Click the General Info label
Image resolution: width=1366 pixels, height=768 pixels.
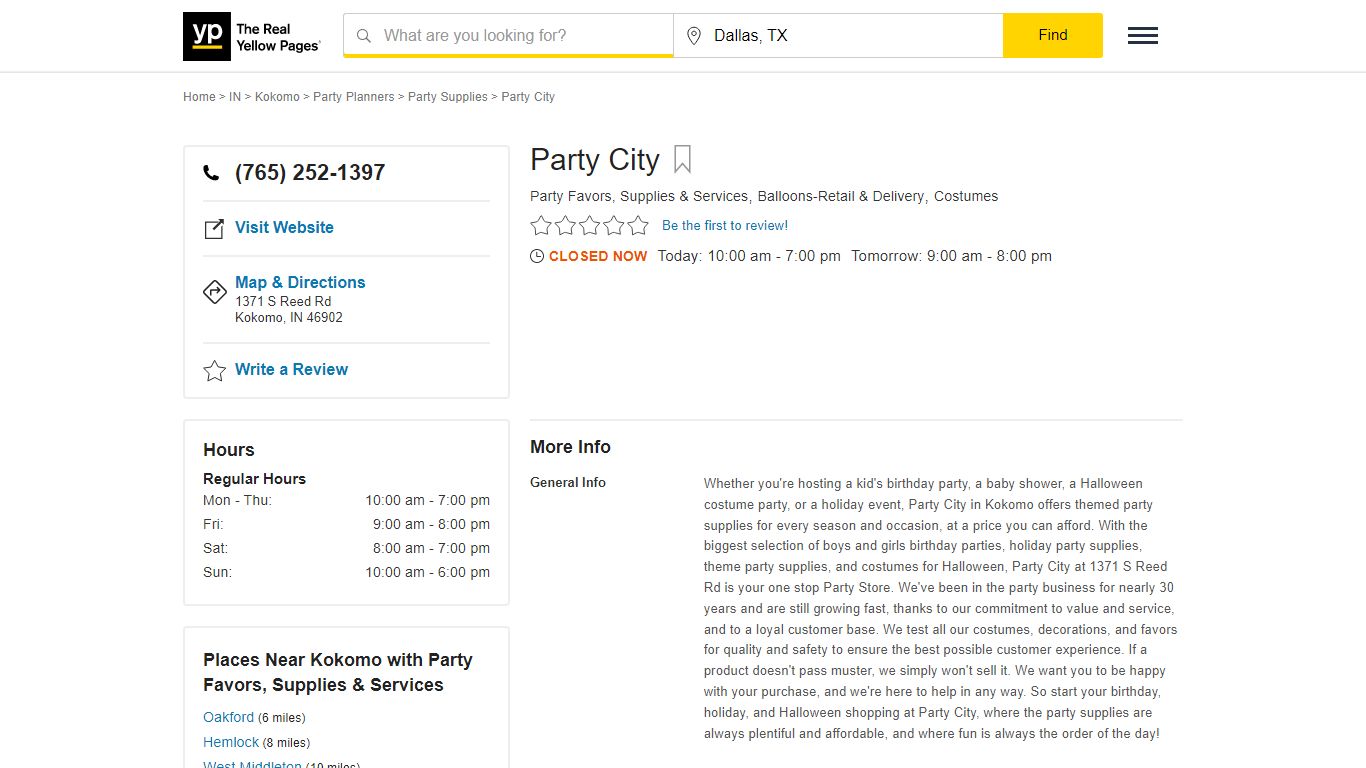tap(568, 482)
